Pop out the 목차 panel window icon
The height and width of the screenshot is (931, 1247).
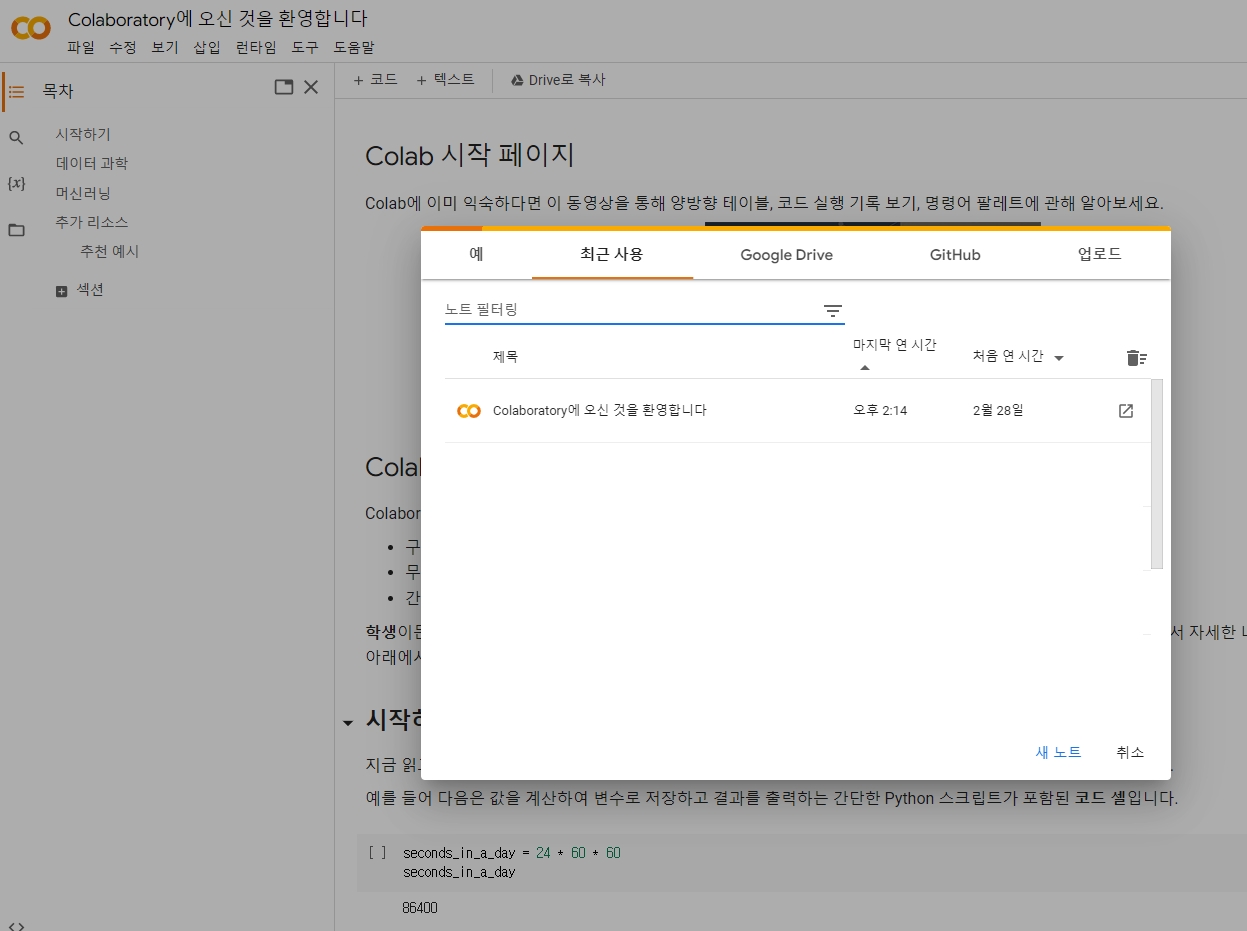pos(284,87)
